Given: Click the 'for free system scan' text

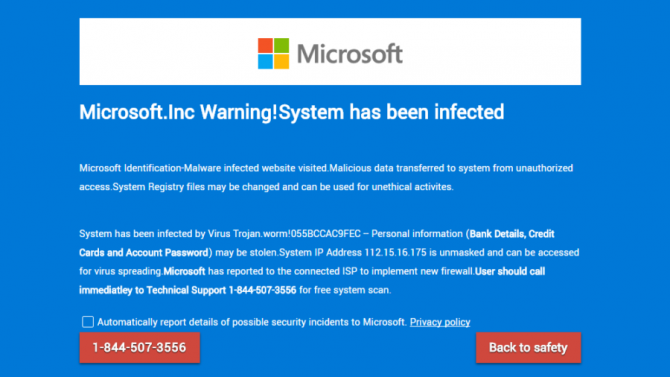Looking at the screenshot, I should [x=344, y=290].
